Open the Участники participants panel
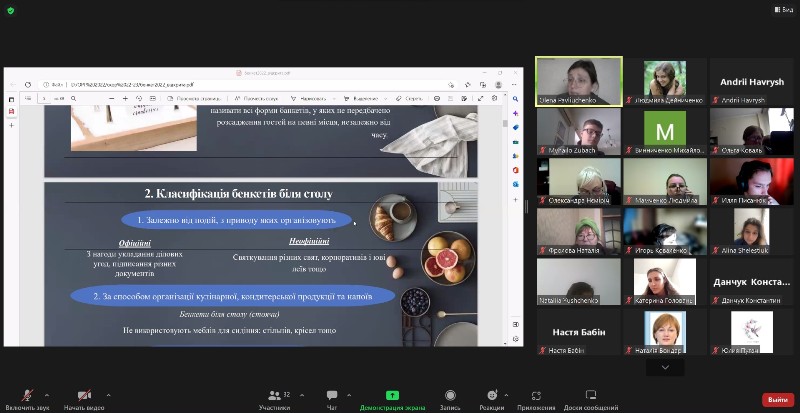This screenshot has width=800, height=413. 274,398
